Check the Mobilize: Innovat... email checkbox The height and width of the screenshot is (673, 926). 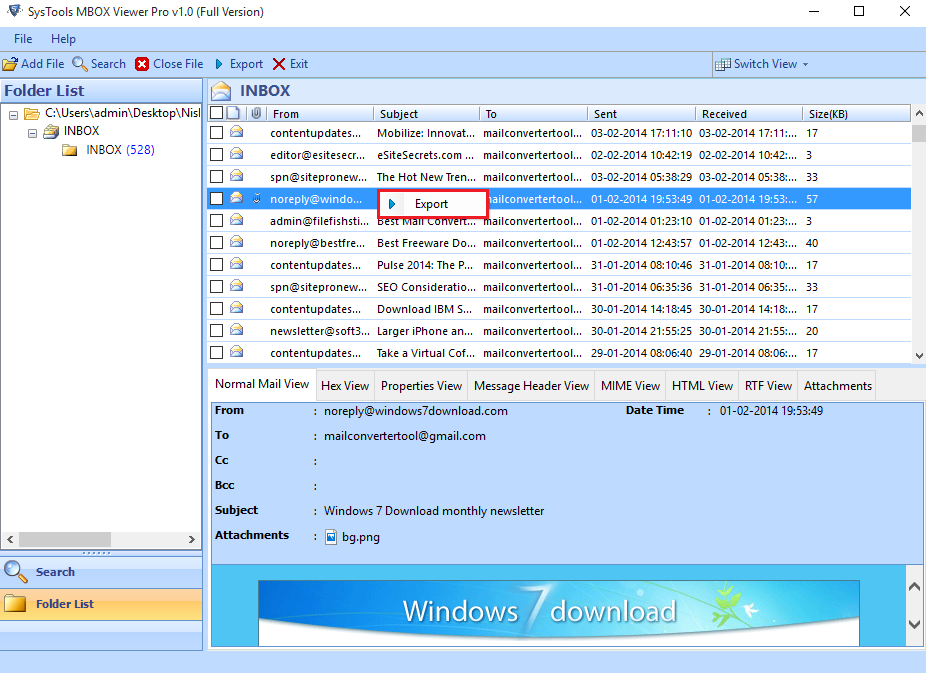(217, 133)
